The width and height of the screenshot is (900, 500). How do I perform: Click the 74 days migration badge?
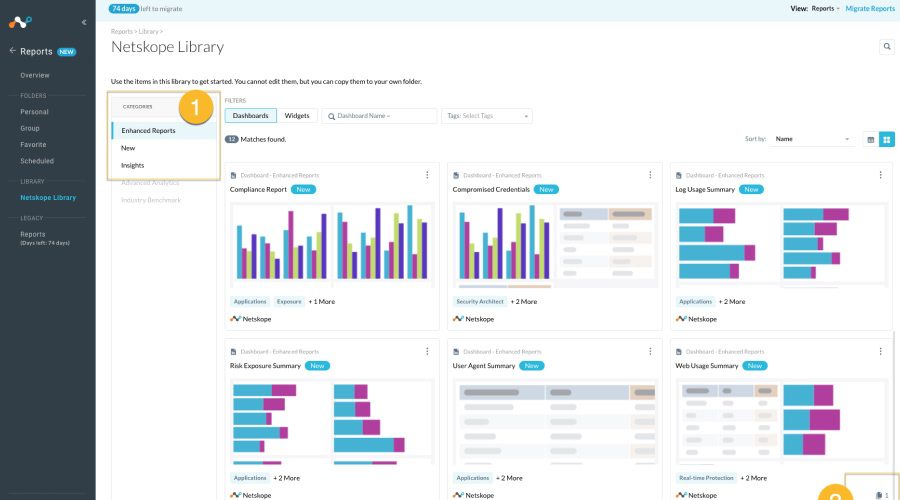[x=123, y=9]
